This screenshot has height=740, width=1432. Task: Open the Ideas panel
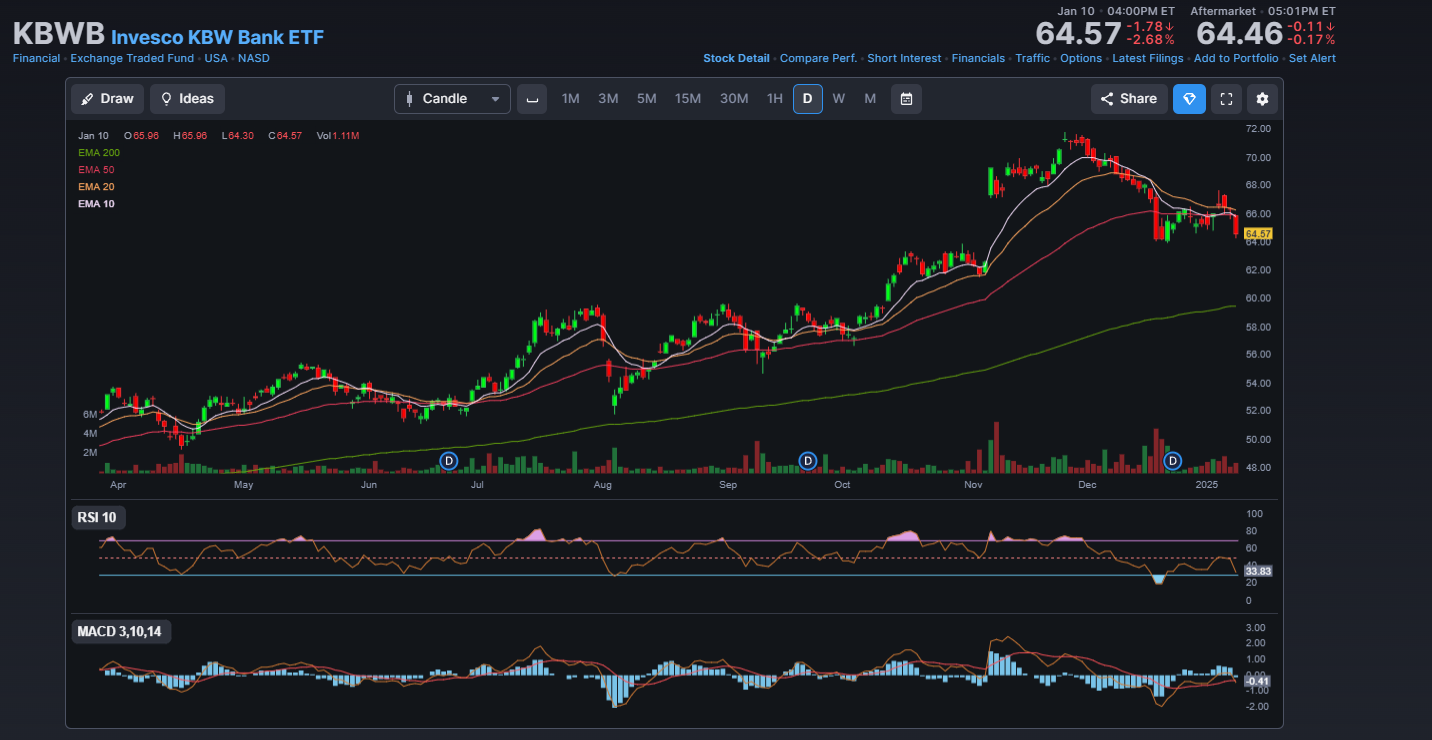click(x=187, y=99)
